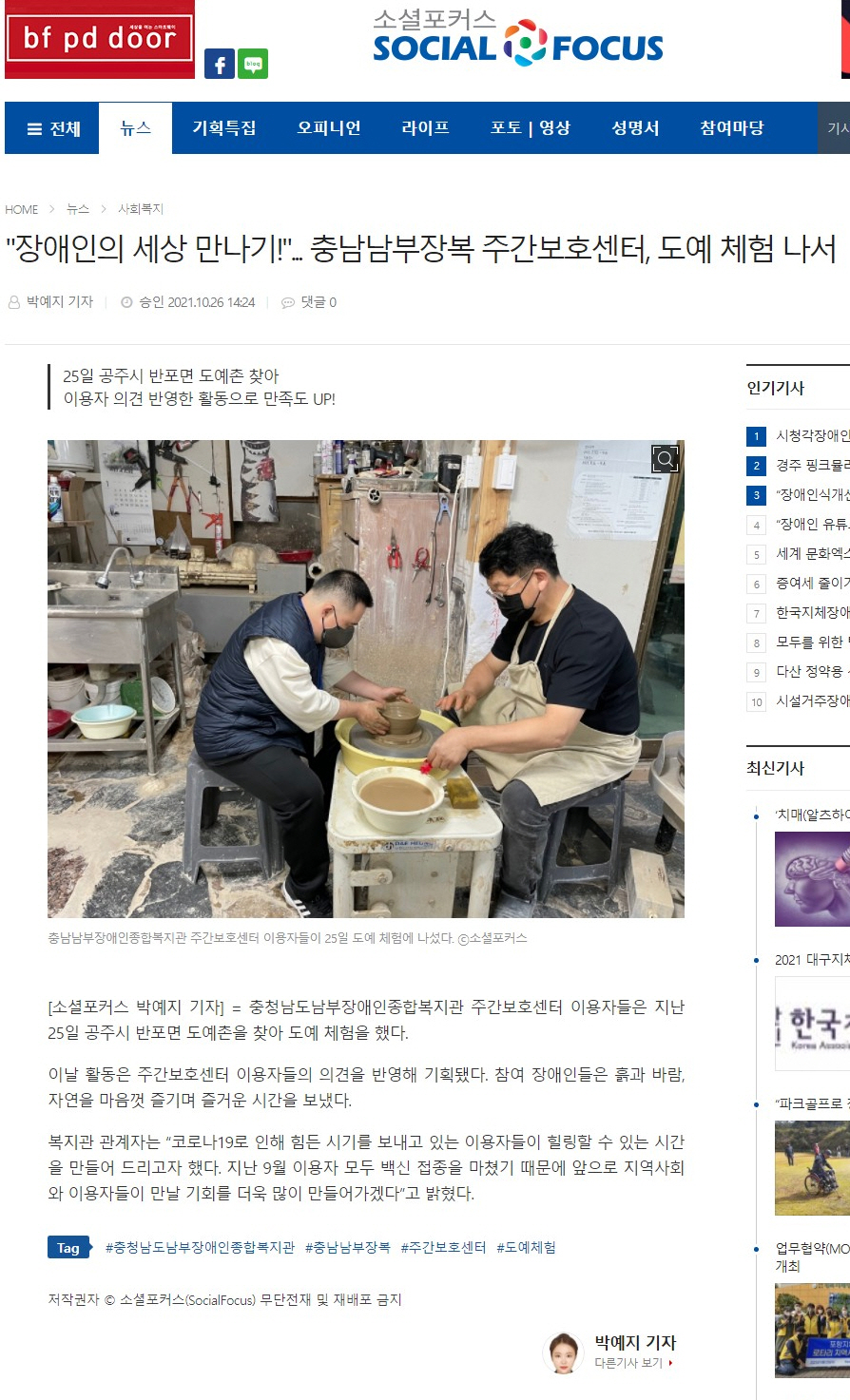Screen dimensions: 850x1400
Task: Open the Facebook icon link
Action: click(x=220, y=64)
